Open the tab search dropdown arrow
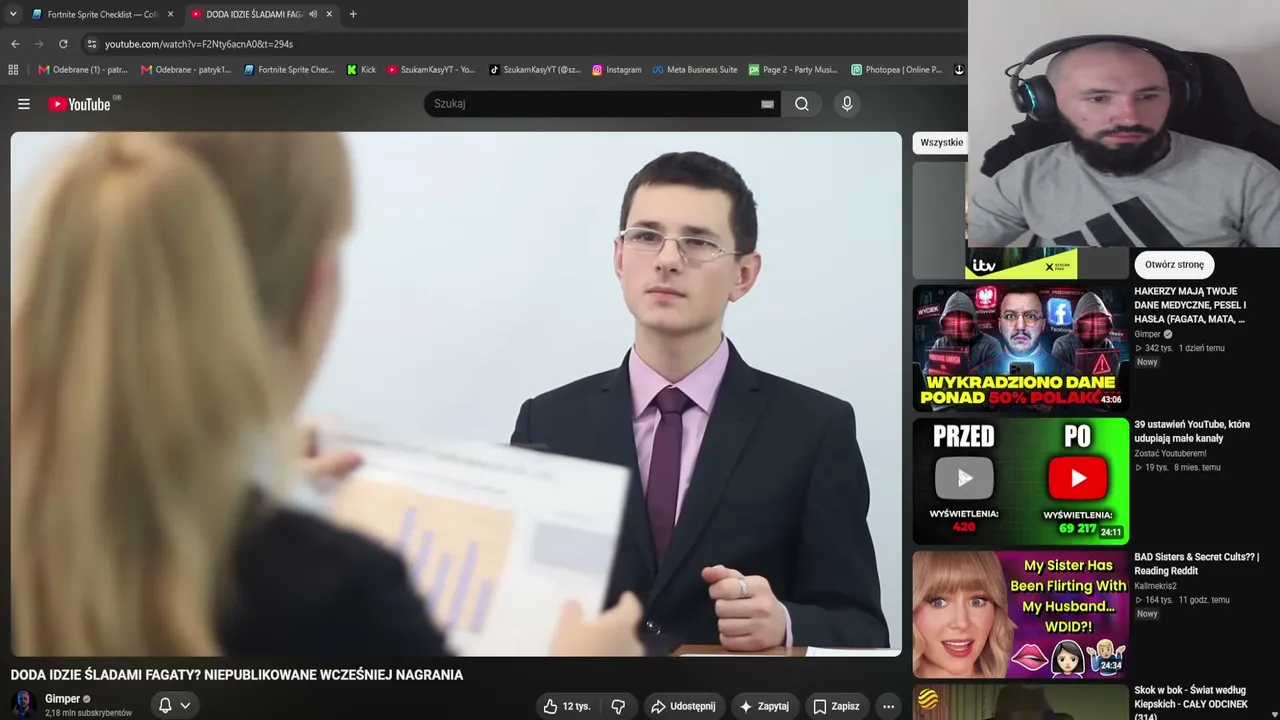The height and width of the screenshot is (720, 1280). tap(13, 14)
